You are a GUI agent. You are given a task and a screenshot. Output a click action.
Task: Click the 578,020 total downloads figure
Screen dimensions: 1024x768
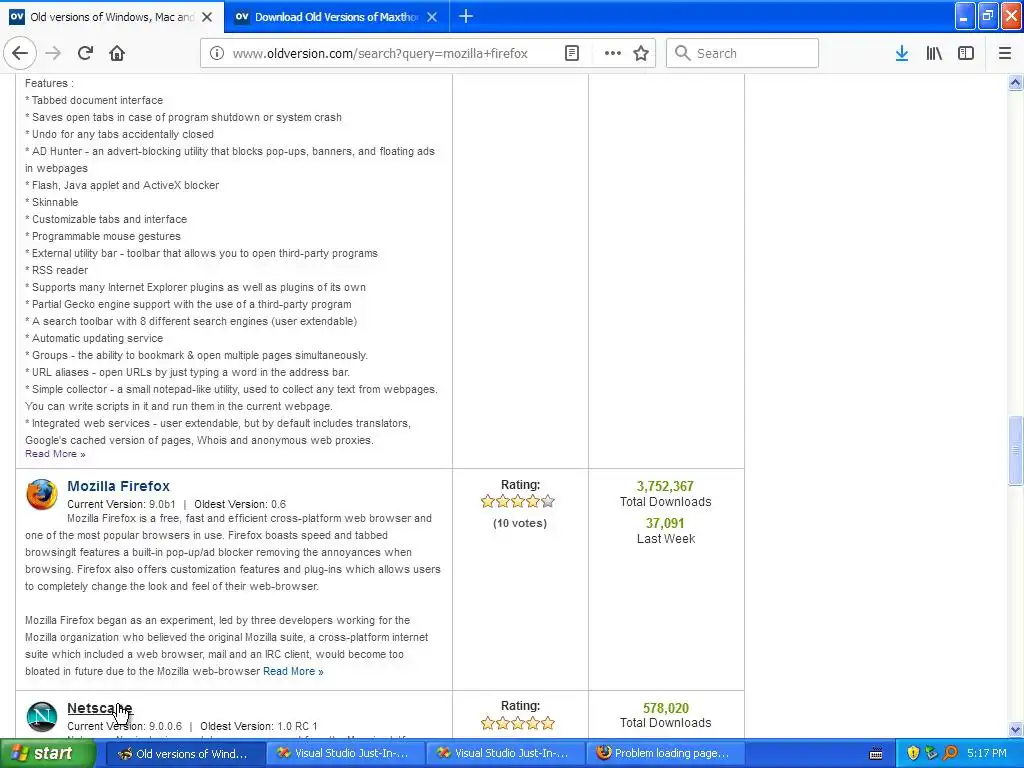pos(665,708)
